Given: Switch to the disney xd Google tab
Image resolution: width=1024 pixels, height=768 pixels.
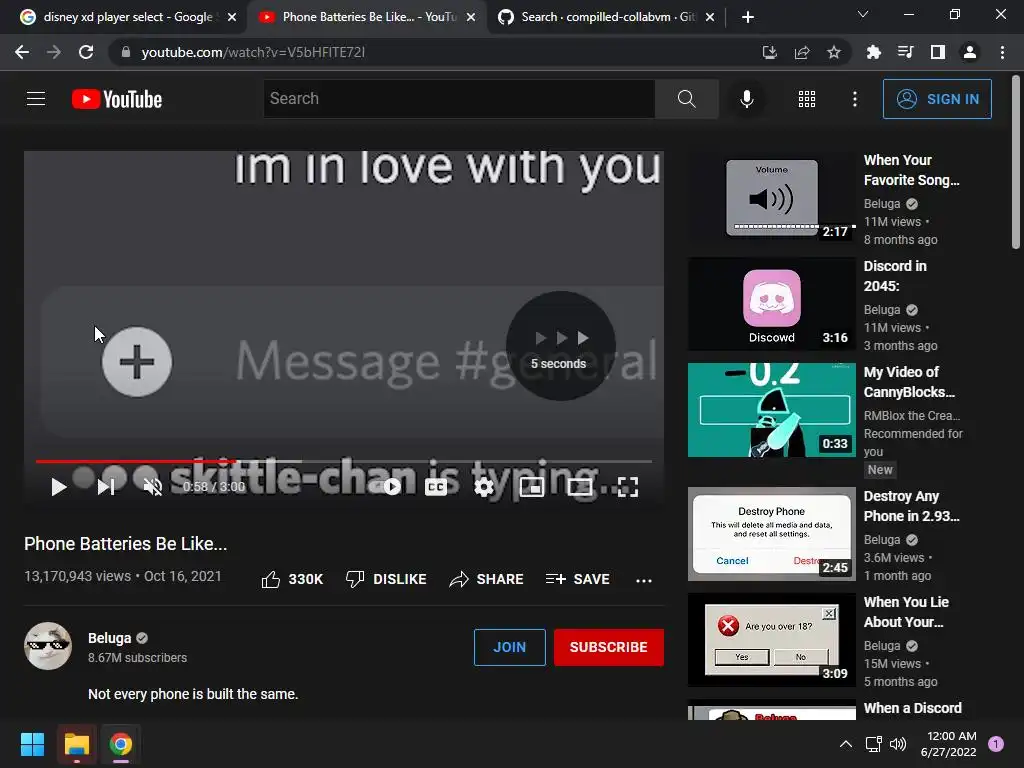Looking at the screenshot, I should 127,17.
